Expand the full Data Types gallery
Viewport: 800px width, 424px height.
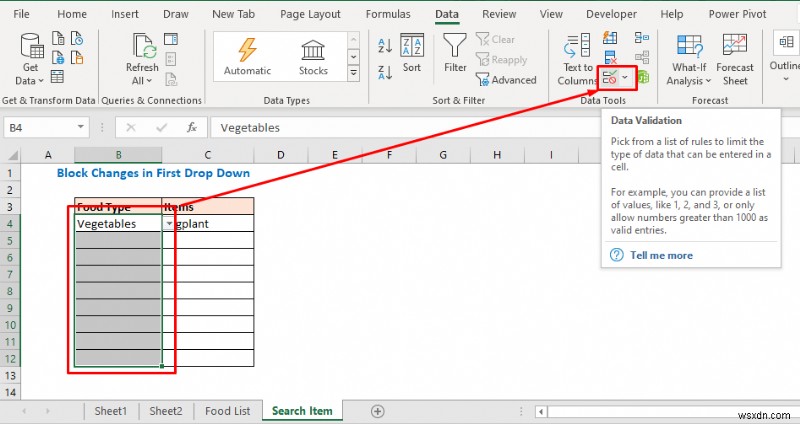pos(353,73)
